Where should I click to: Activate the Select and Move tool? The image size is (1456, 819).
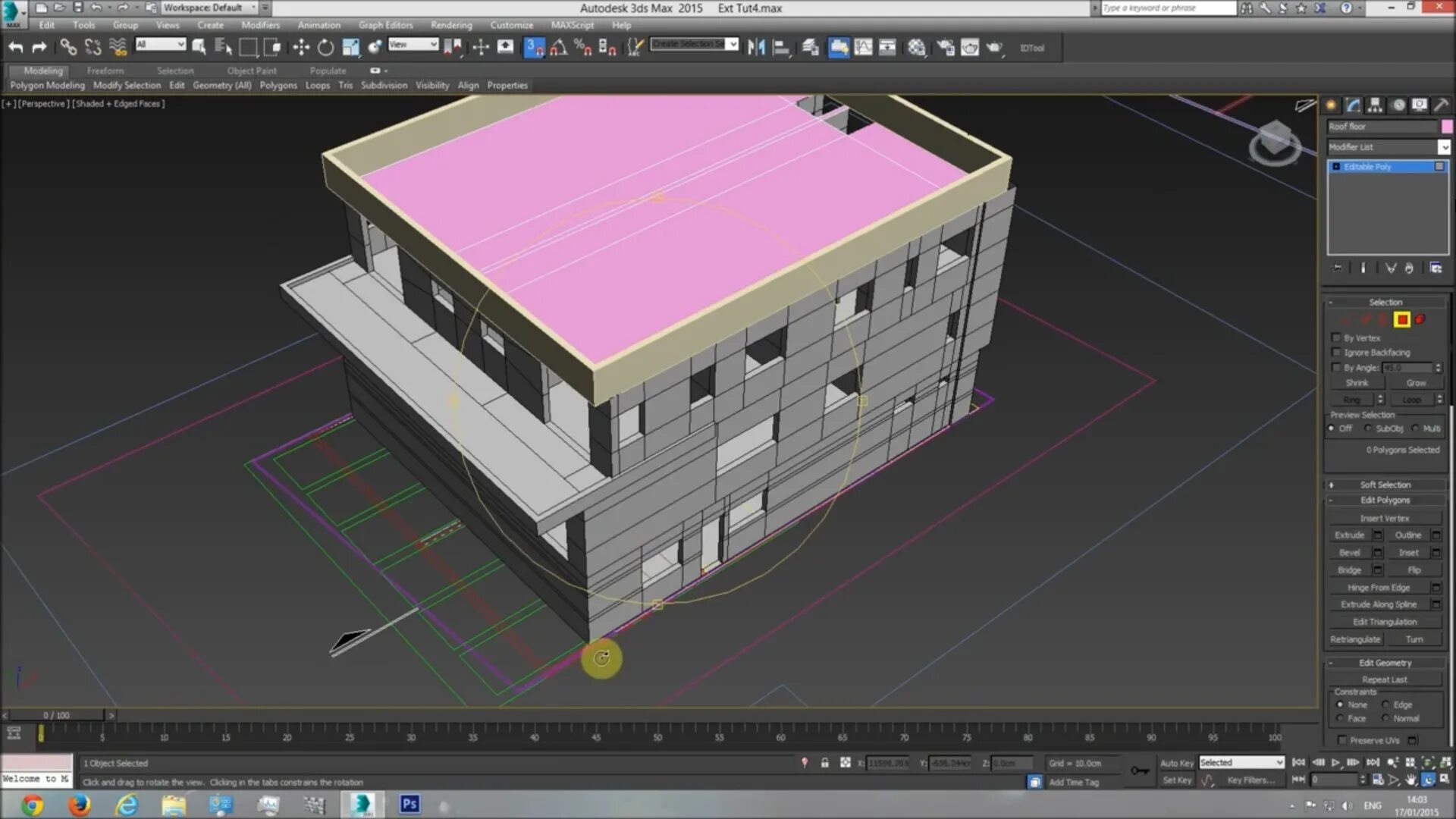[301, 48]
